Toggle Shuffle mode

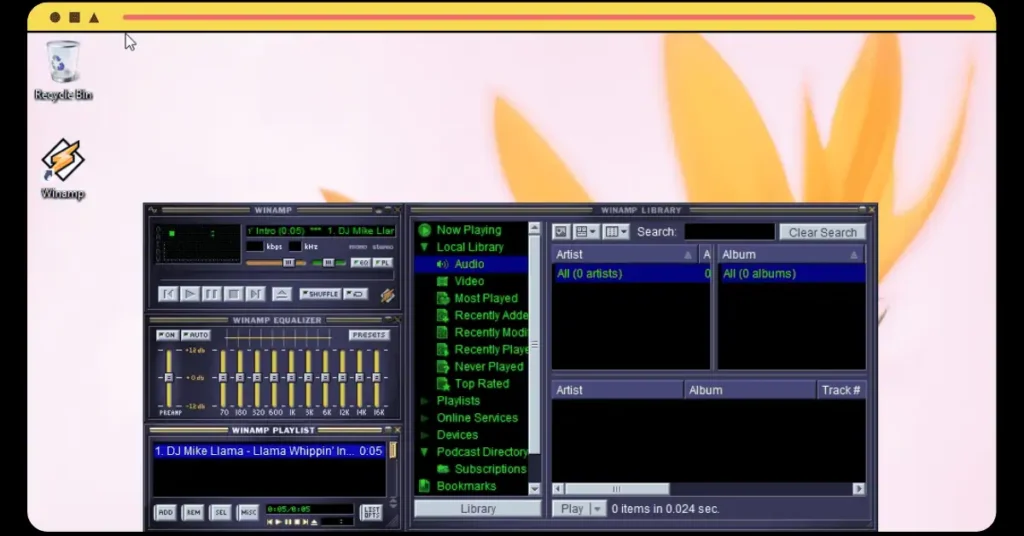[320, 294]
